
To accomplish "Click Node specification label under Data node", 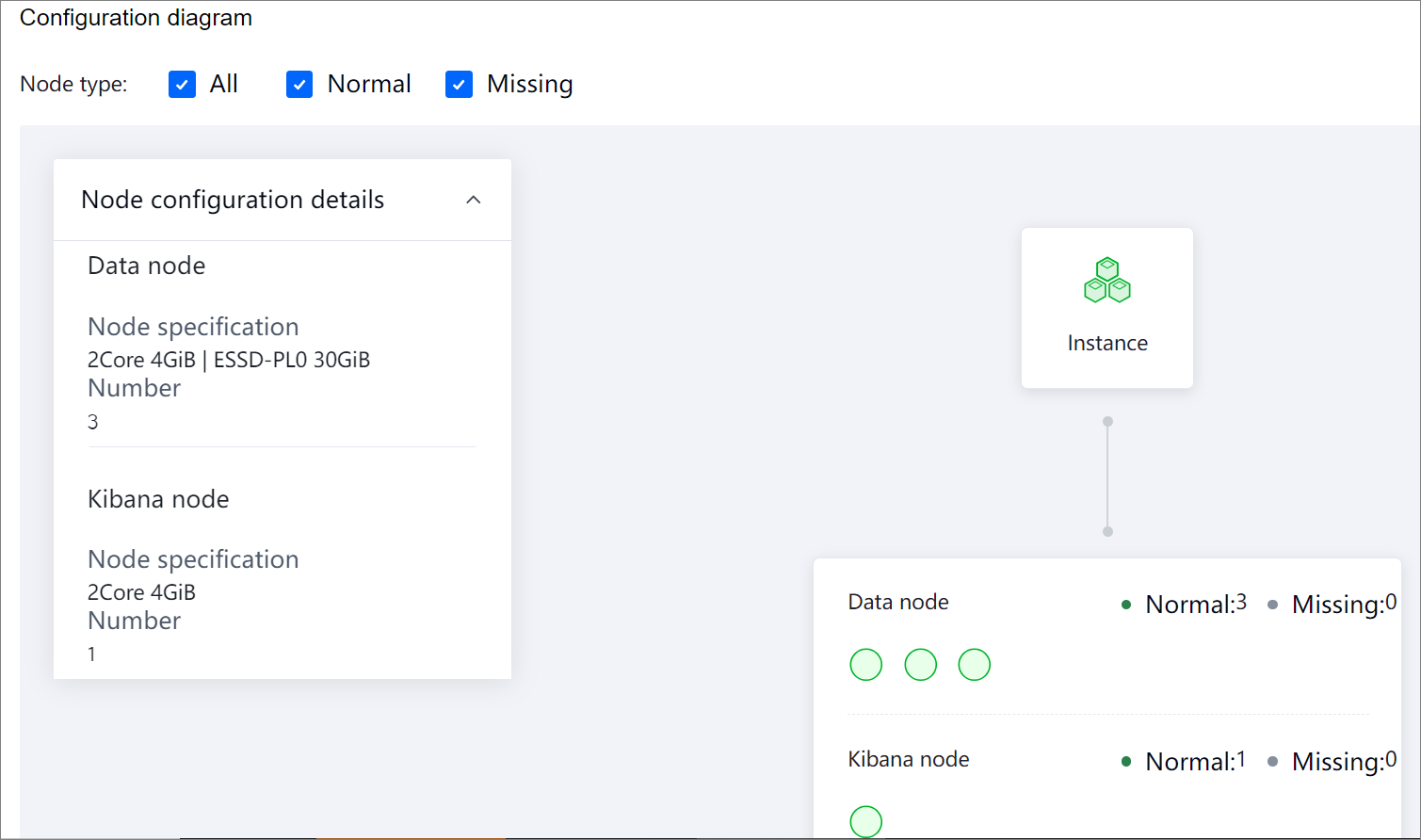I will (x=193, y=327).
